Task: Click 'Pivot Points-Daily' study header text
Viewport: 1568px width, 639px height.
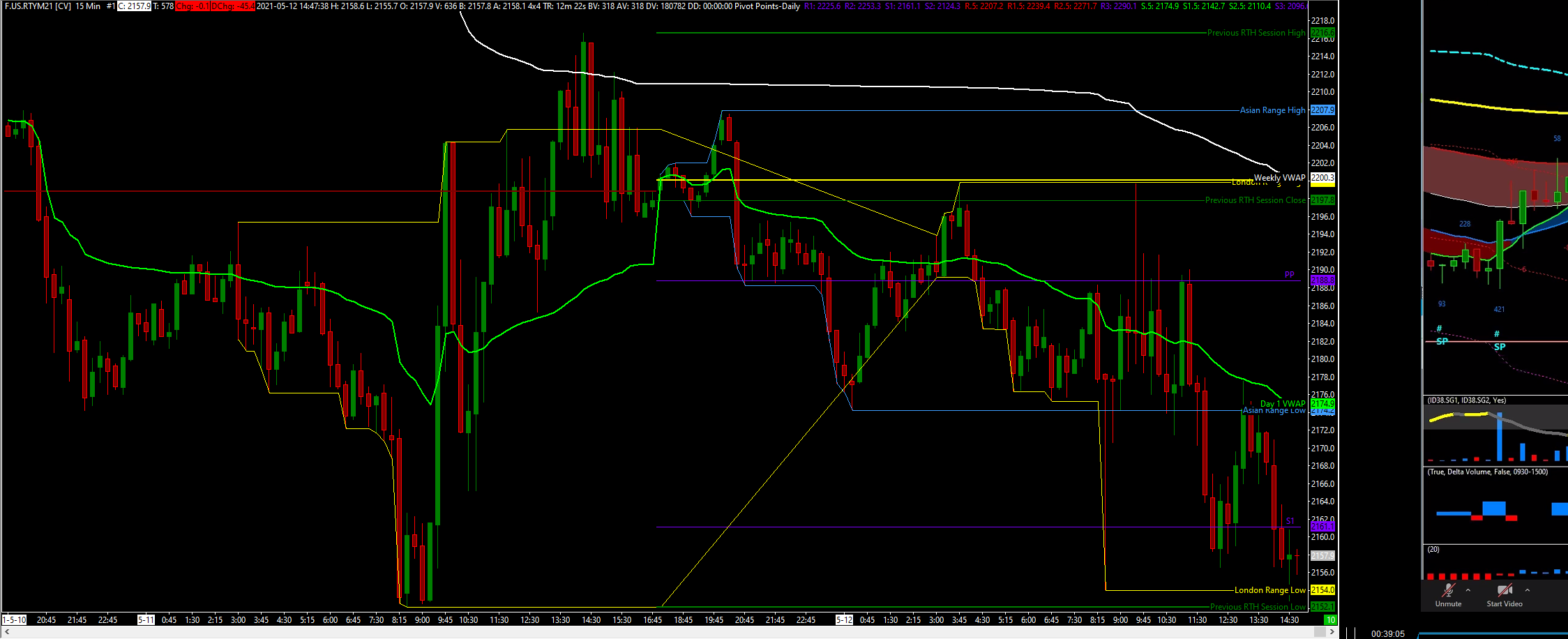Action: [x=767, y=6]
